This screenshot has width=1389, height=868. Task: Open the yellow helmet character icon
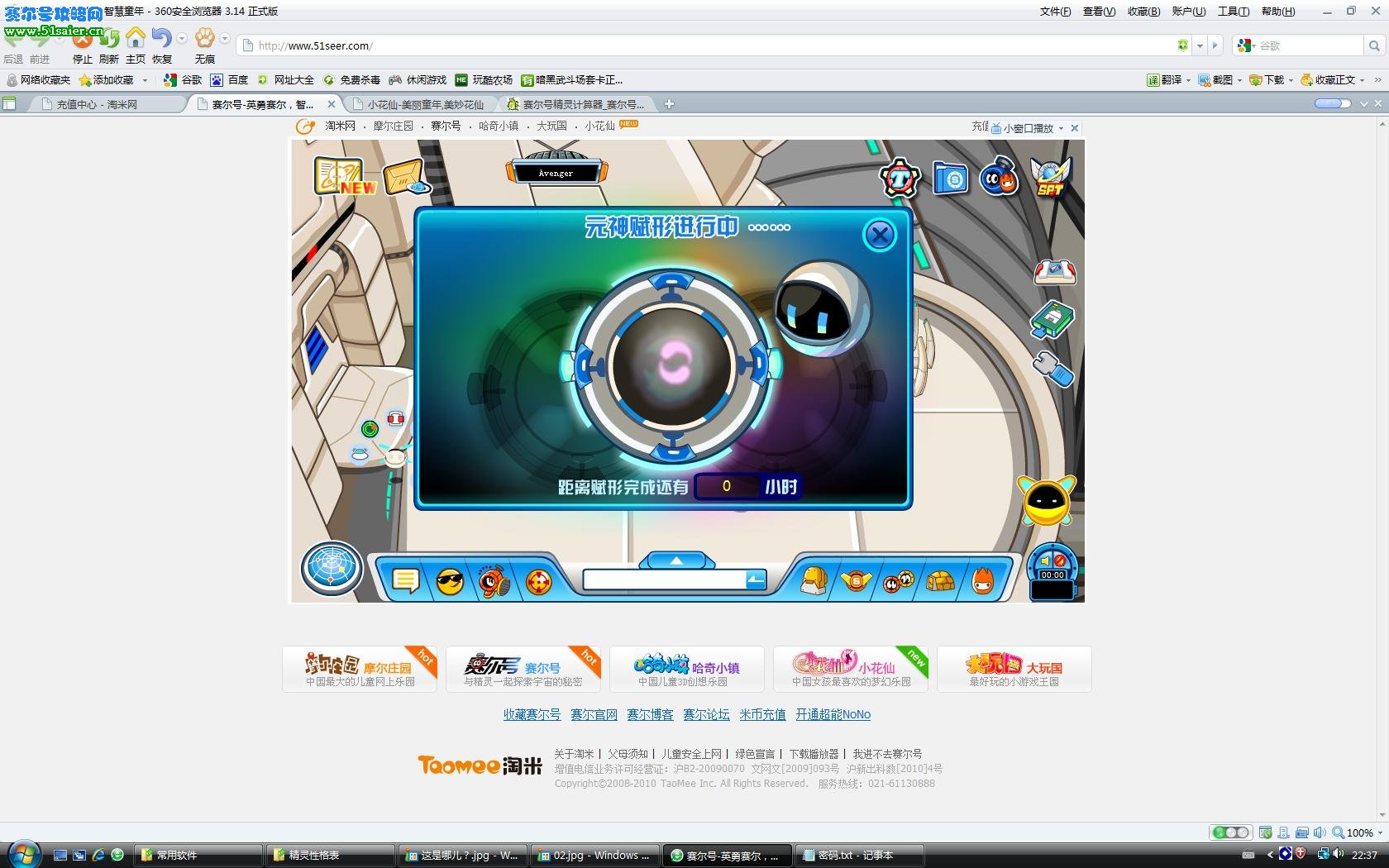(x=814, y=580)
